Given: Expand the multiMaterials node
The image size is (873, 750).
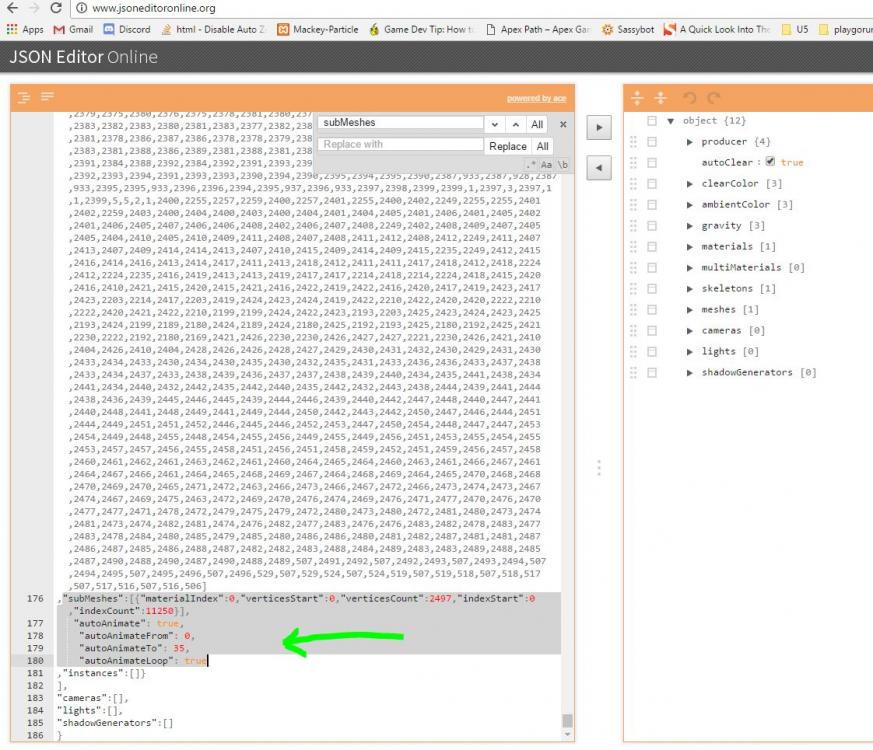Looking at the screenshot, I should click(690, 268).
